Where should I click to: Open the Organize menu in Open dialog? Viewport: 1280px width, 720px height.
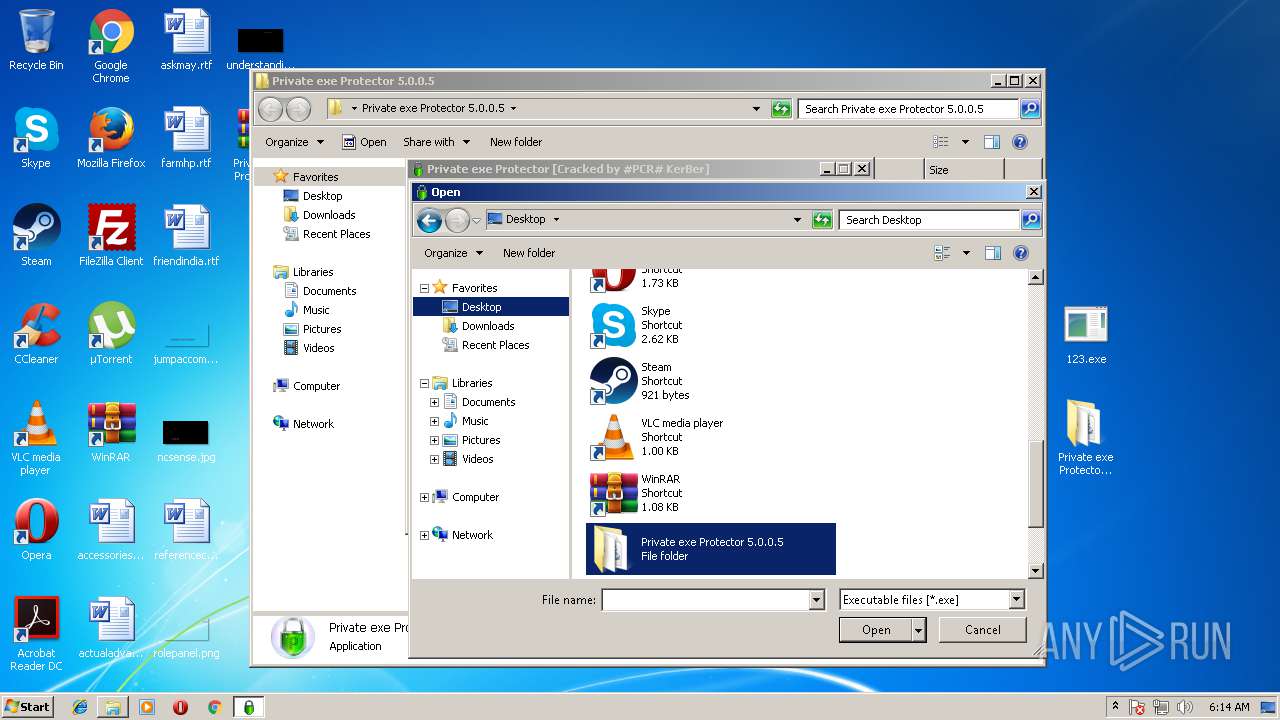coord(453,253)
